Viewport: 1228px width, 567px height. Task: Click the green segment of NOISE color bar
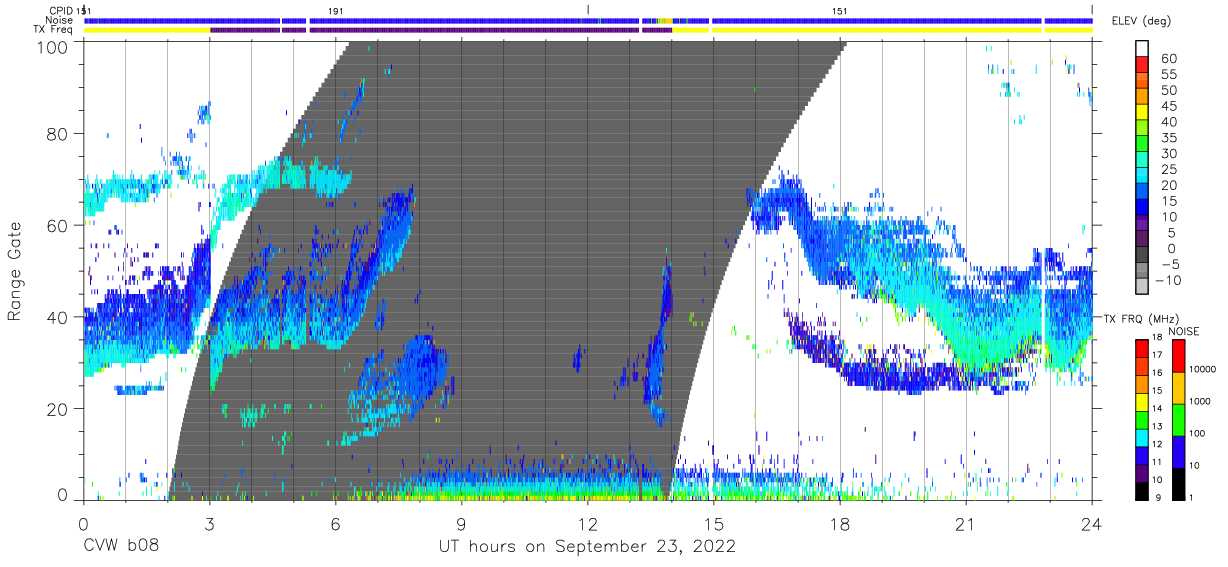1177,419
